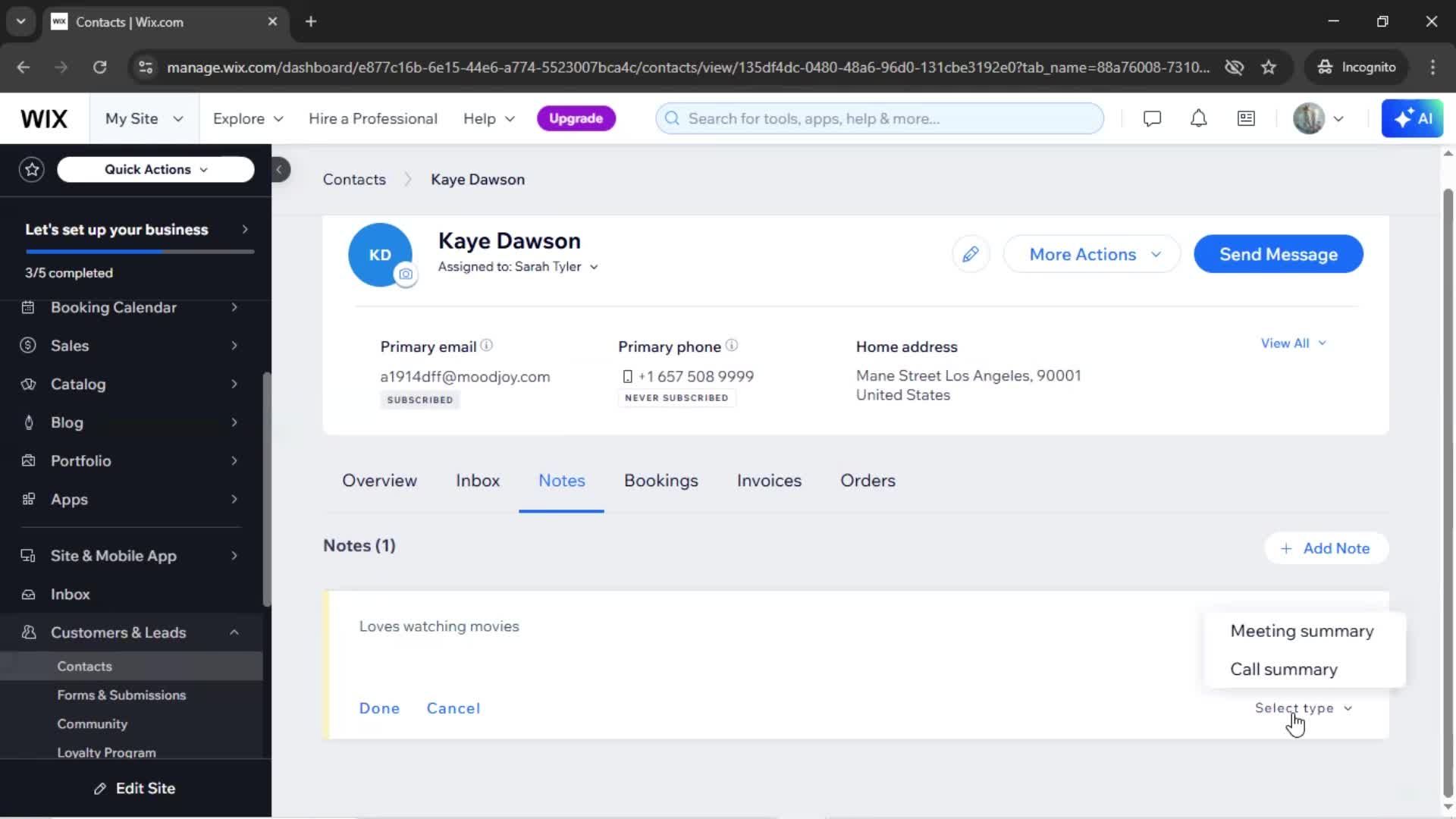Image resolution: width=1456 pixels, height=819 pixels.
Task: Reload the page with browser refresh icon
Action: pos(99,67)
